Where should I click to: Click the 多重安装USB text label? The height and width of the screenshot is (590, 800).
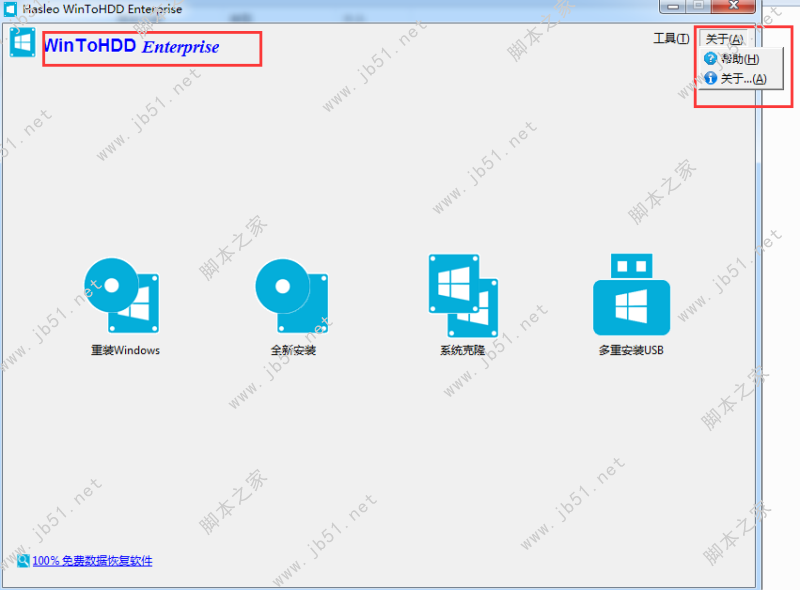tap(630, 350)
